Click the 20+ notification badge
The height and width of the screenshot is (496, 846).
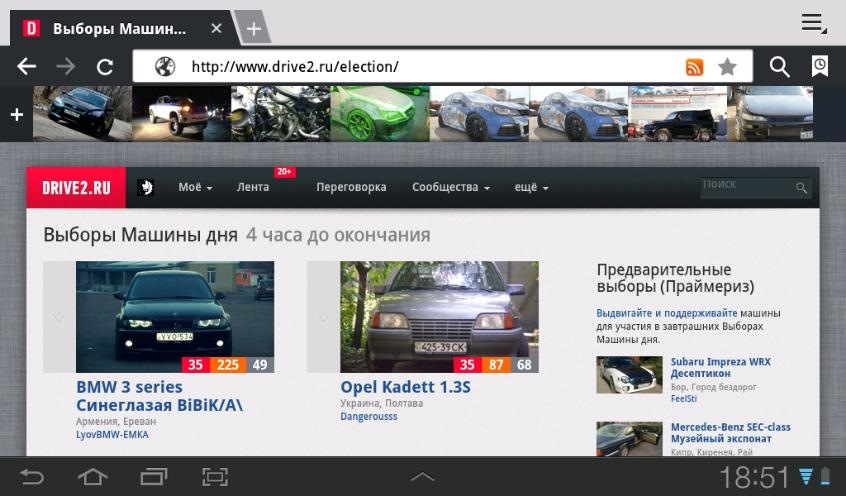click(284, 172)
